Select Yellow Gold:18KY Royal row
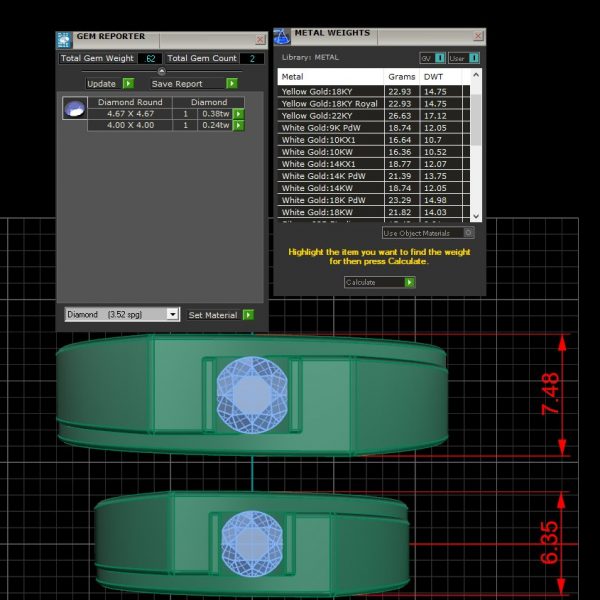600x600 pixels. coord(373,104)
